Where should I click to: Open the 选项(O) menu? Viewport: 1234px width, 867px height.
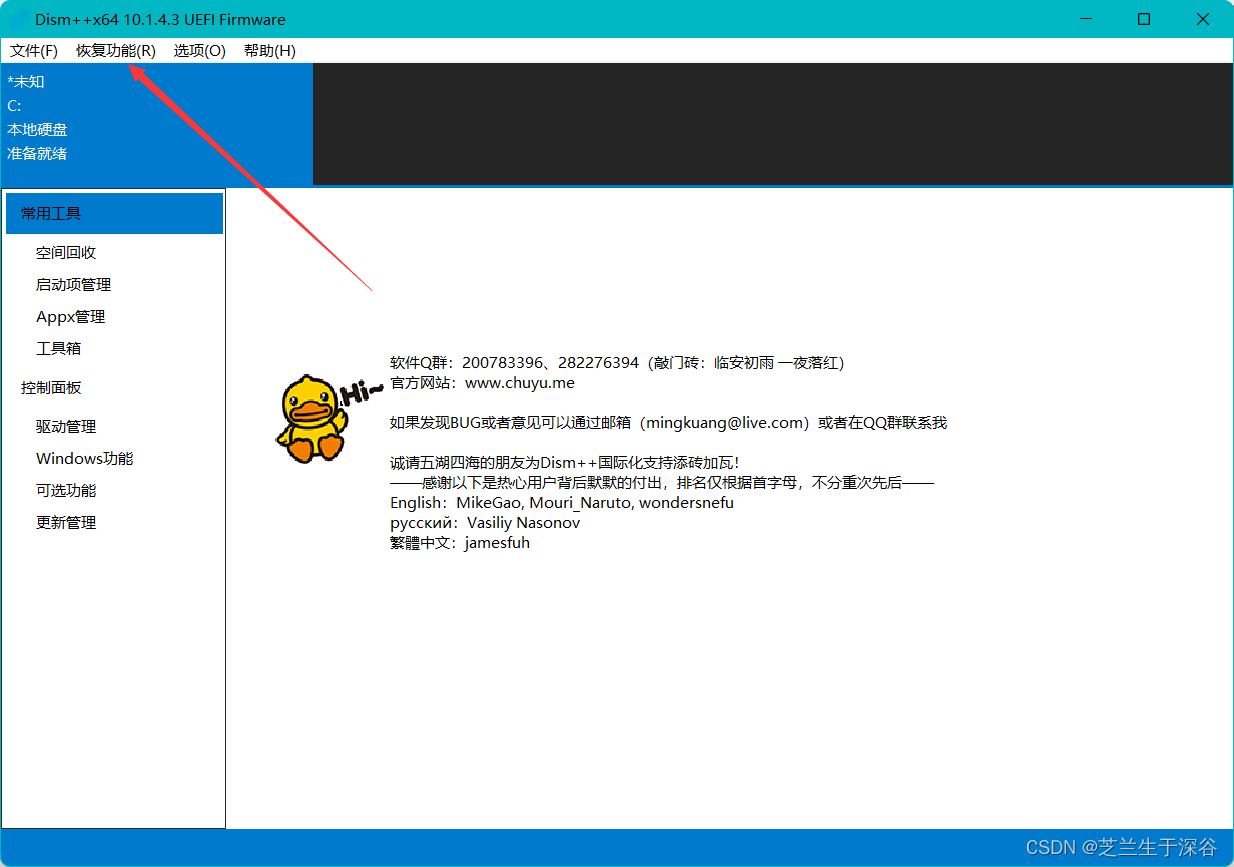tap(199, 51)
